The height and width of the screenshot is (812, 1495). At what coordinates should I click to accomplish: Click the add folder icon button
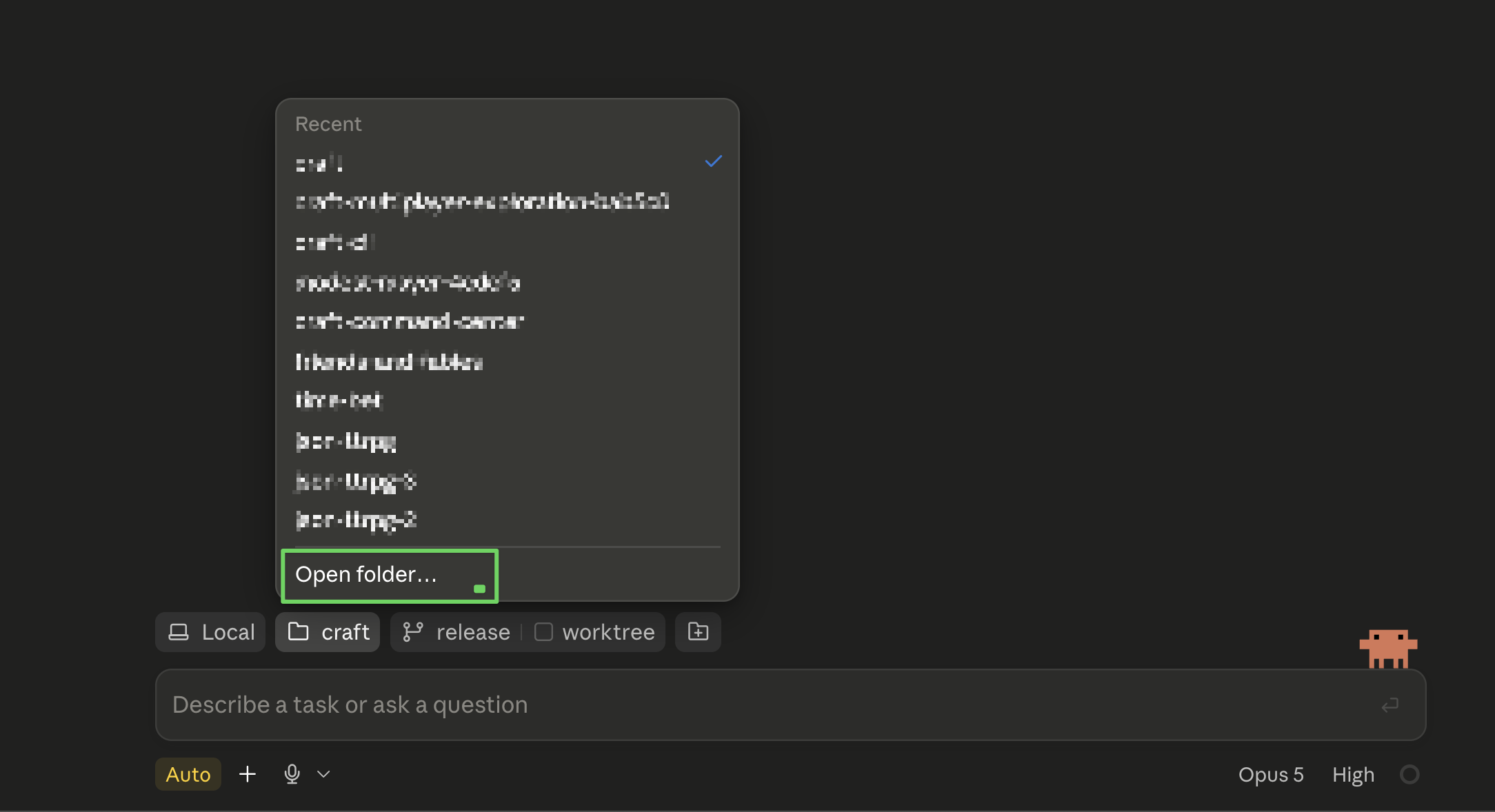(x=698, y=631)
